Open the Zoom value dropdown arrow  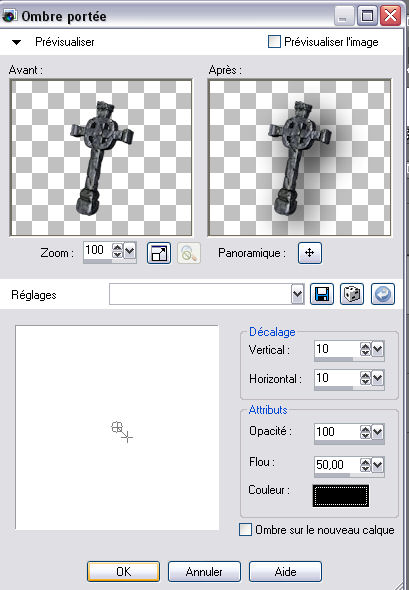(129, 251)
